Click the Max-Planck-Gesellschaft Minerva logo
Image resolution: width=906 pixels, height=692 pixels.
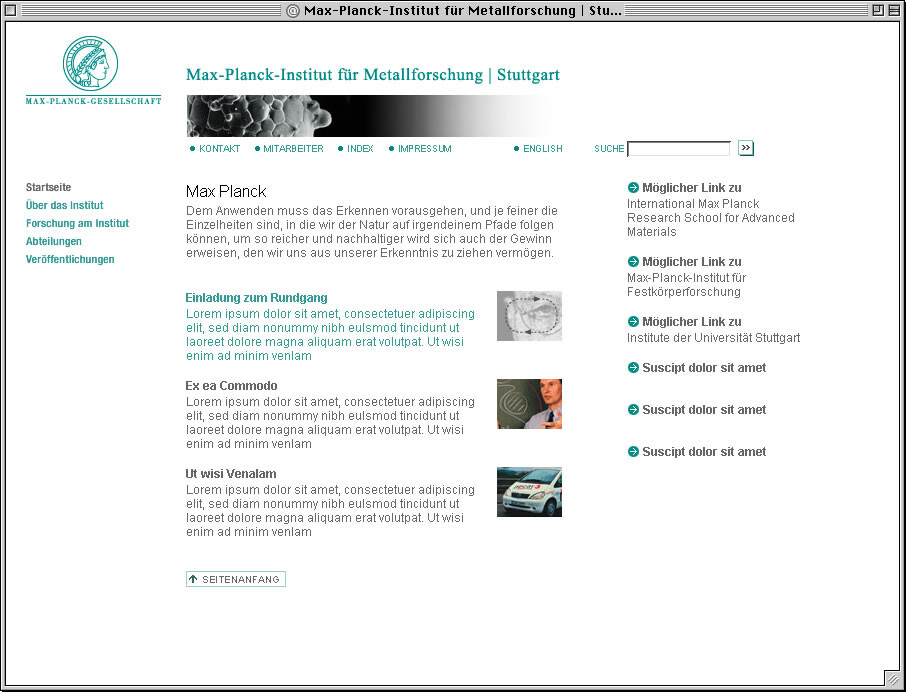click(x=90, y=63)
